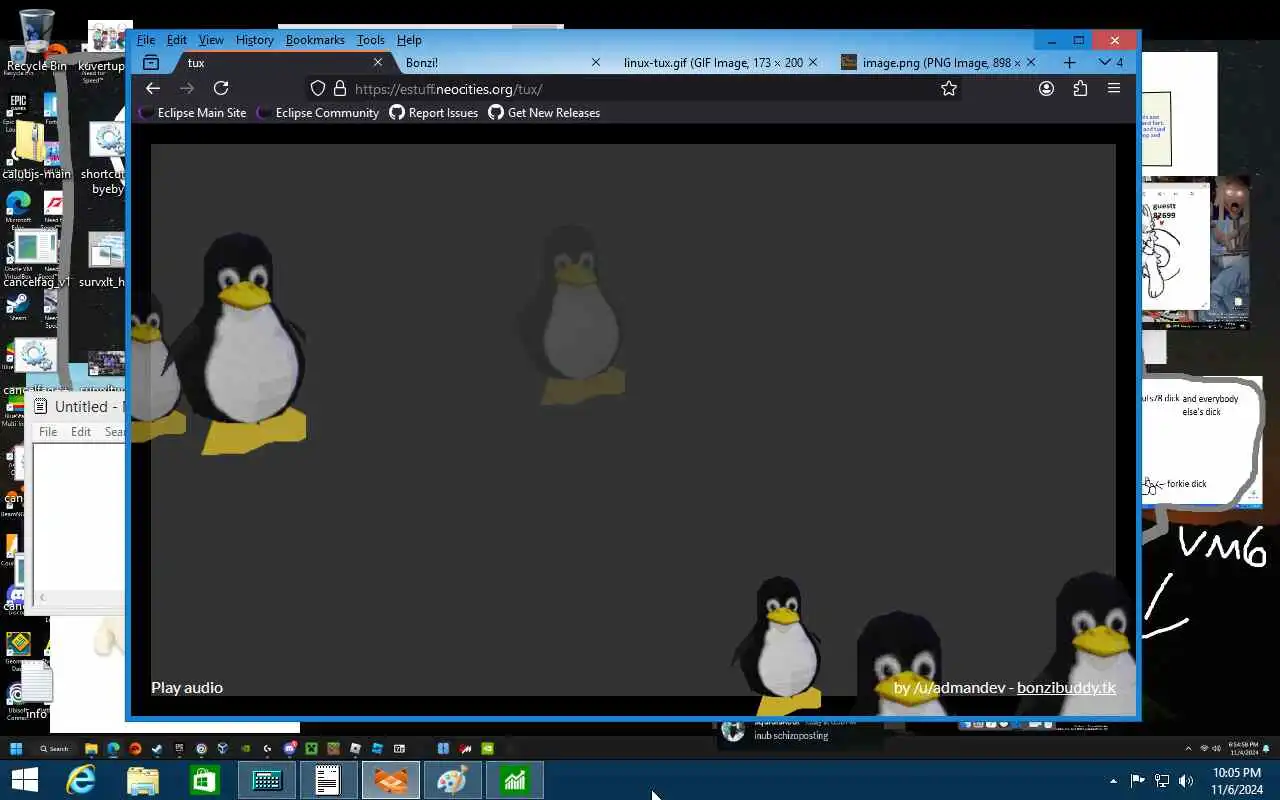
Task: Reload the tux page
Action: pyautogui.click(x=221, y=88)
